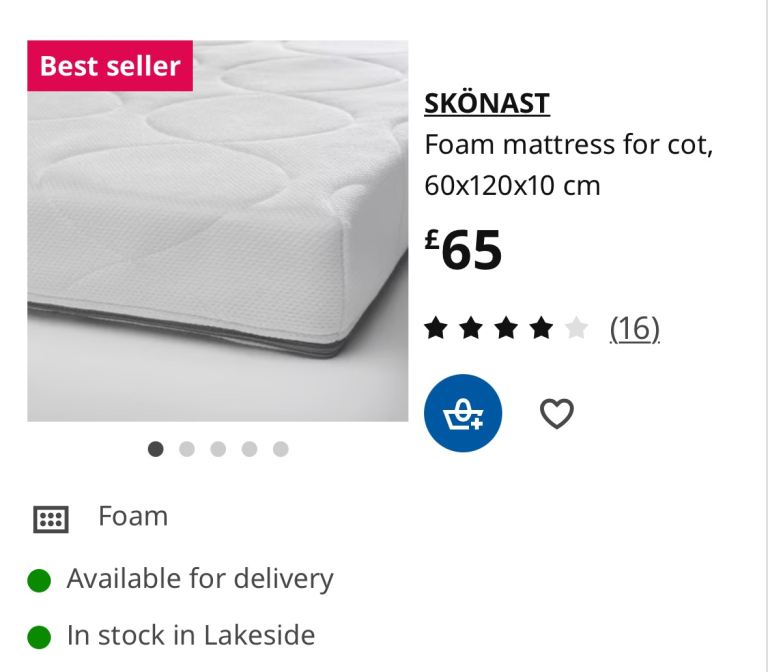Open the (16) reviews link

[635, 328]
